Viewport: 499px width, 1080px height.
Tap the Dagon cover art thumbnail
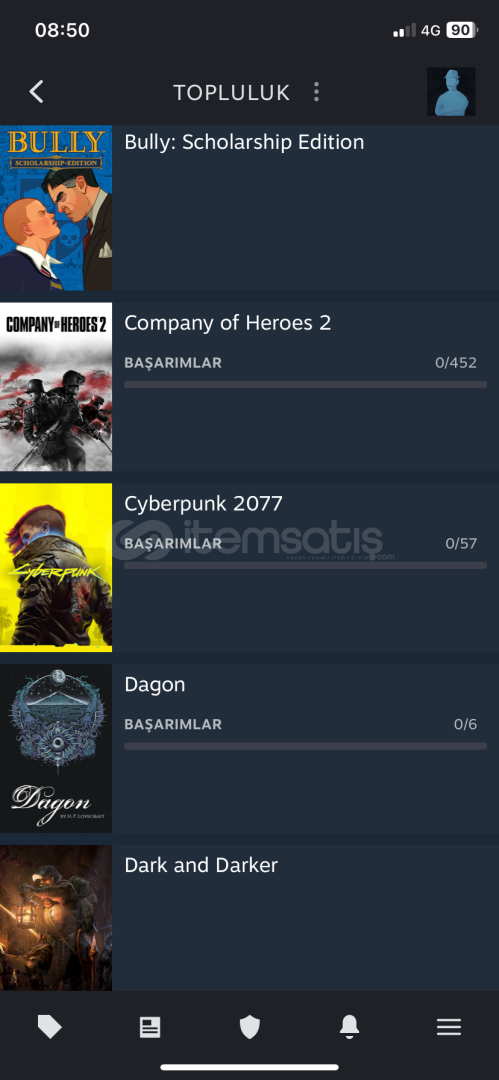click(56, 749)
